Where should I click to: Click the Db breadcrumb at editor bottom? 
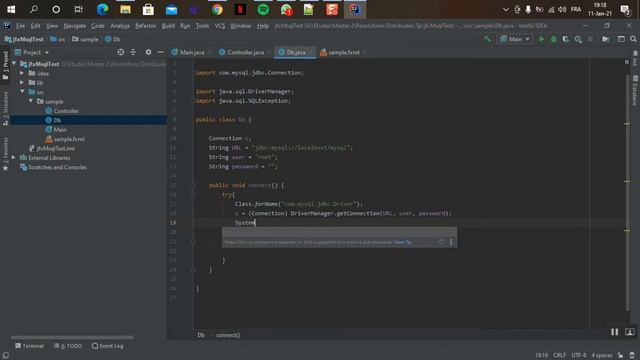(x=201, y=335)
